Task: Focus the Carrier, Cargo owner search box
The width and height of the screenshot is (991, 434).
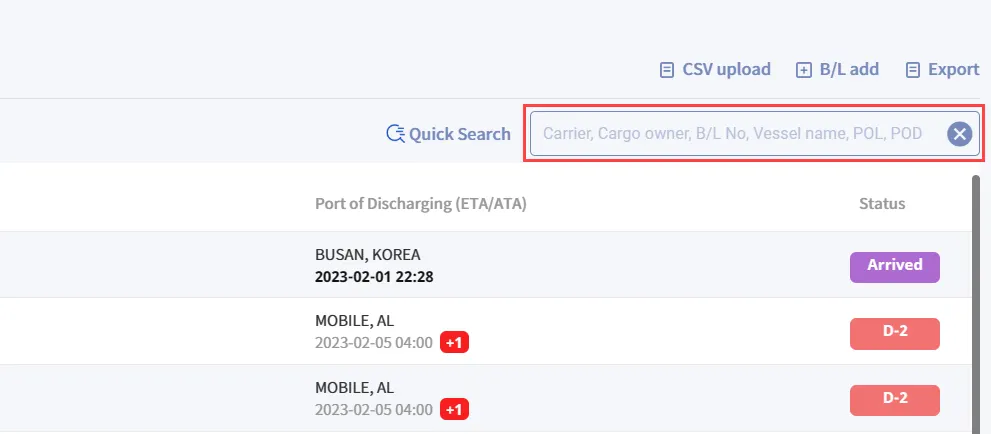Action: point(737,134)
